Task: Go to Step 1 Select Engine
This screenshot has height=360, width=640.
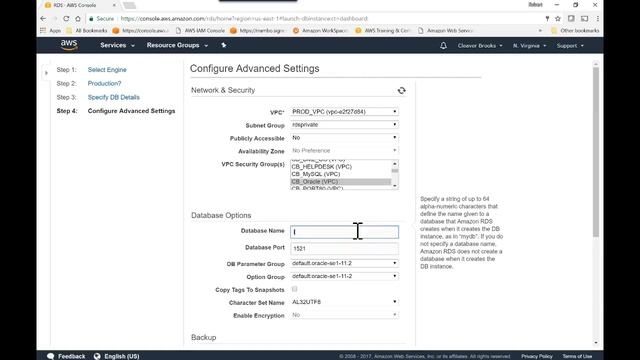Action: 107,70
